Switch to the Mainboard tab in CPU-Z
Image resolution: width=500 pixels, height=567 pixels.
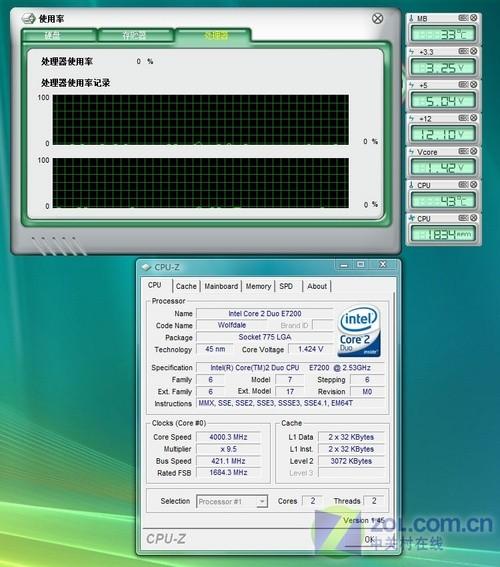pos(221,286)
